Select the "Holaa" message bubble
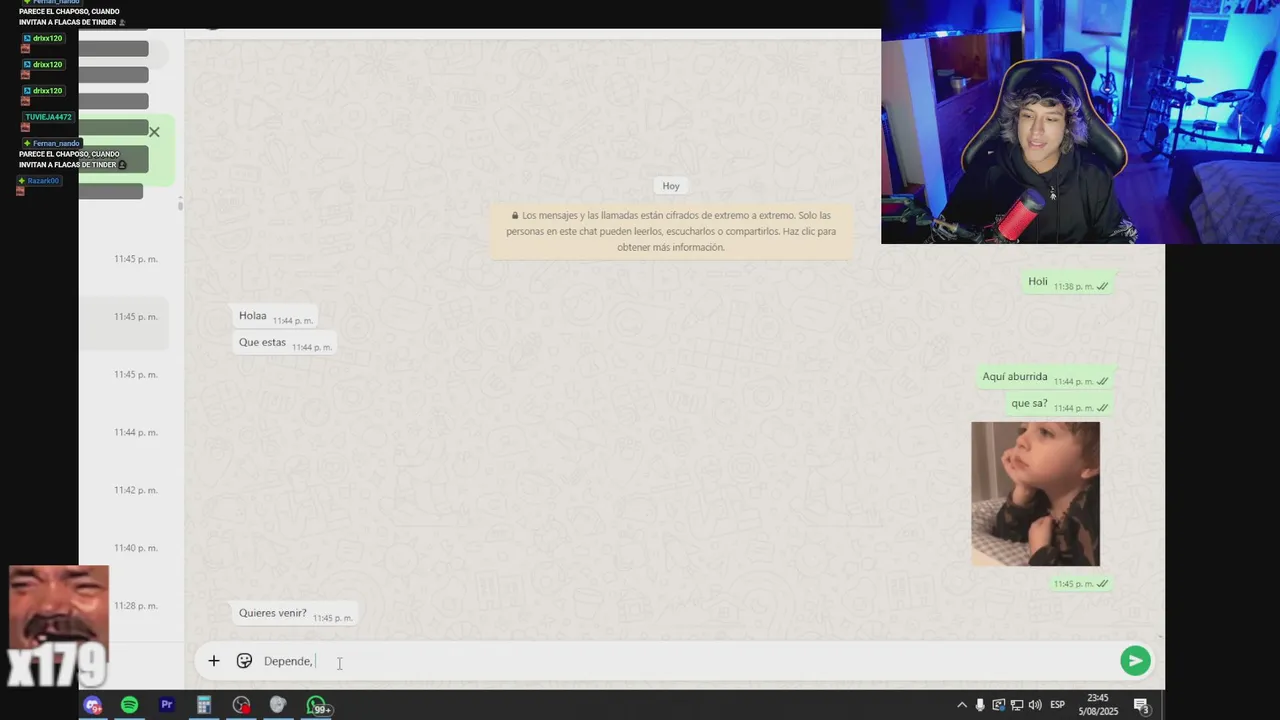The width and height of the screenshot is (1280, 720). click(x=275, y=316)
